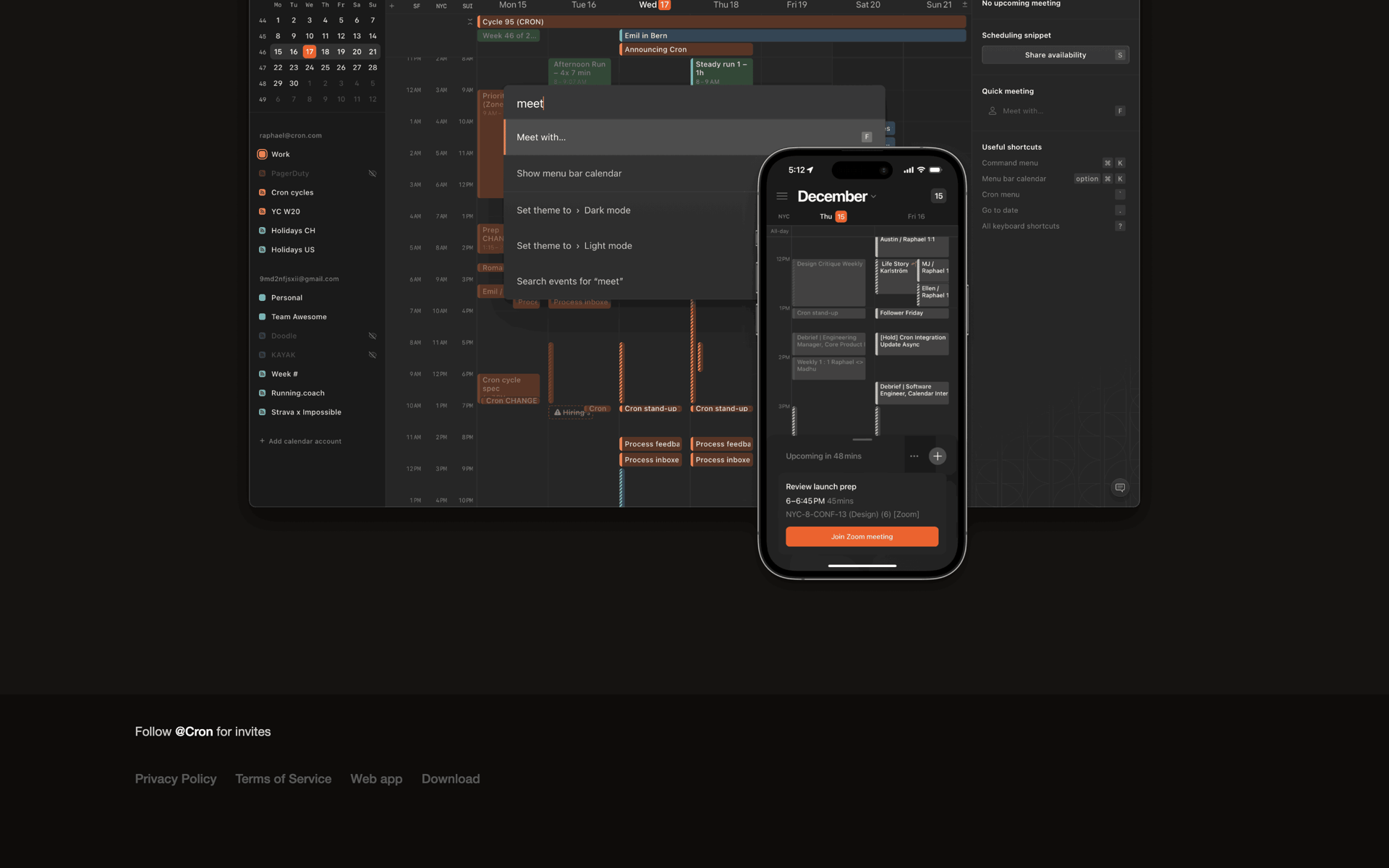The height and width of the screenshot is (868, 1389).
Task: Select today 17 in mini calendar
Action: pos(309,51)
